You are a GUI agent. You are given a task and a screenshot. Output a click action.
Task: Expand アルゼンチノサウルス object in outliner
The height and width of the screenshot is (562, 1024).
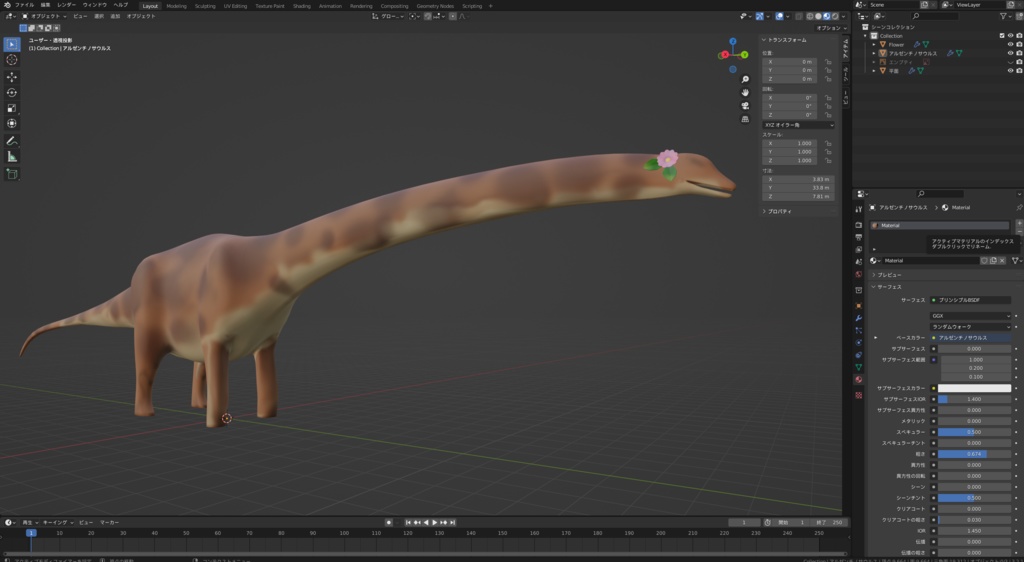(x=874, y=54)
